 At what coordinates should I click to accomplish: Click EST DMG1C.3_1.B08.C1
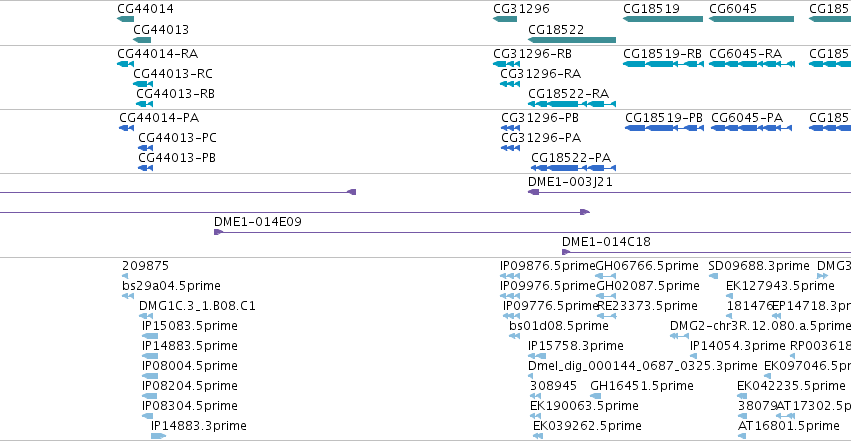(145, 316)
